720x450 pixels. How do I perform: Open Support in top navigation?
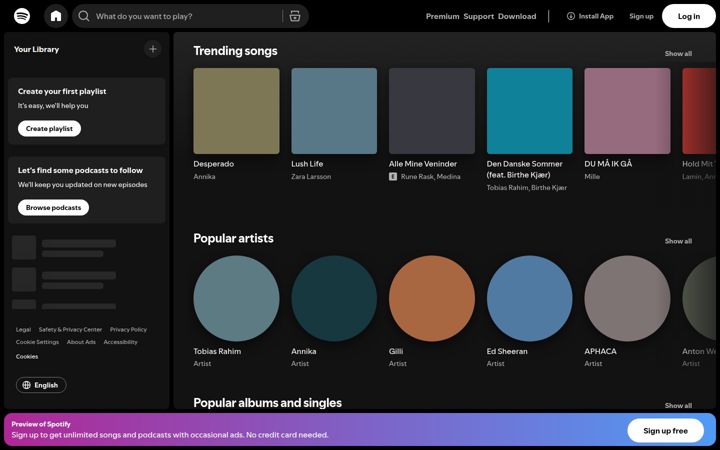coord(478,16)
